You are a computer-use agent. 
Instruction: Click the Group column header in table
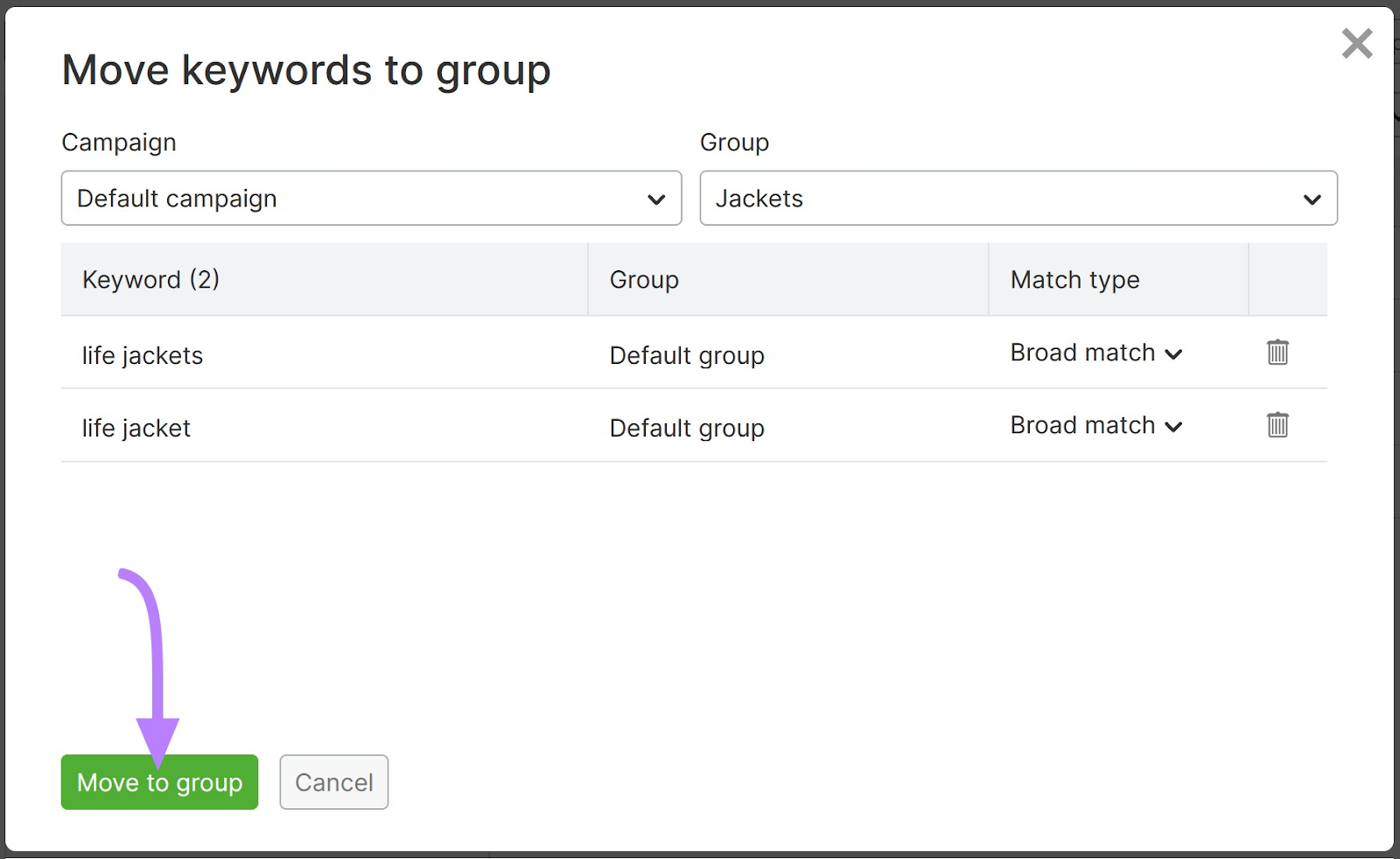click(x=644, y=280)
